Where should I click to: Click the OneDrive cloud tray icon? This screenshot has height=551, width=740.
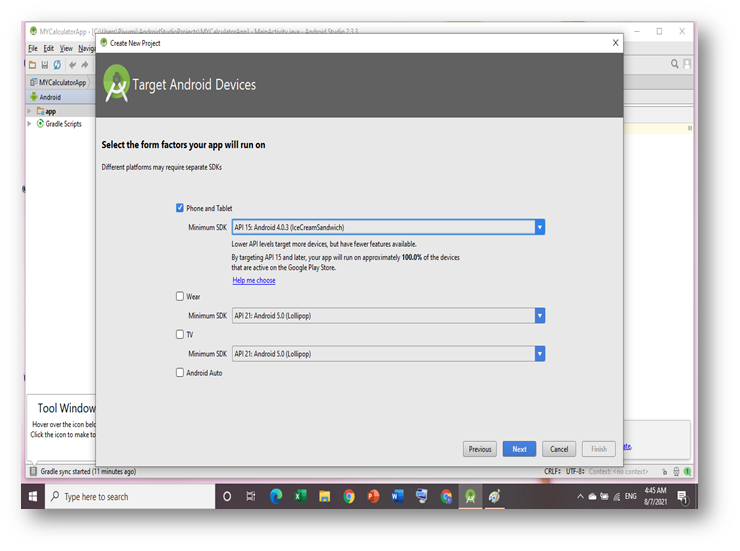(592, 496)
